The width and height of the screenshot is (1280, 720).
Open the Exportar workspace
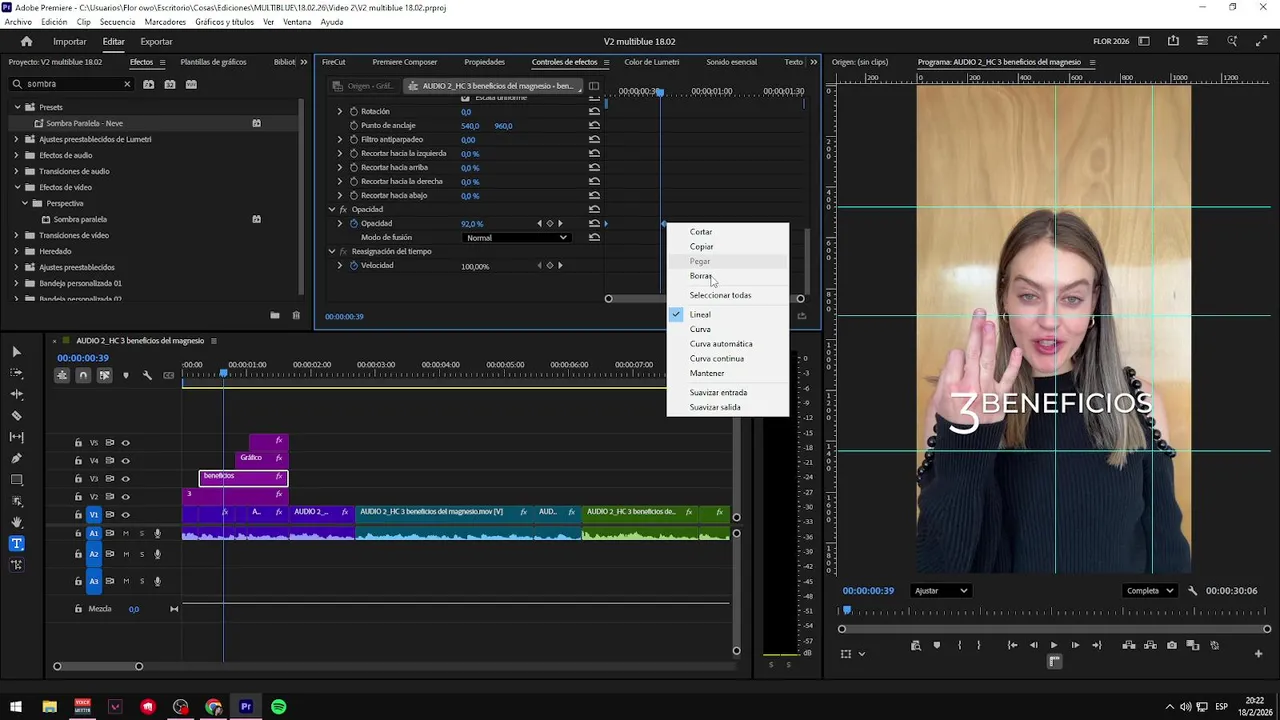point(156,41)
